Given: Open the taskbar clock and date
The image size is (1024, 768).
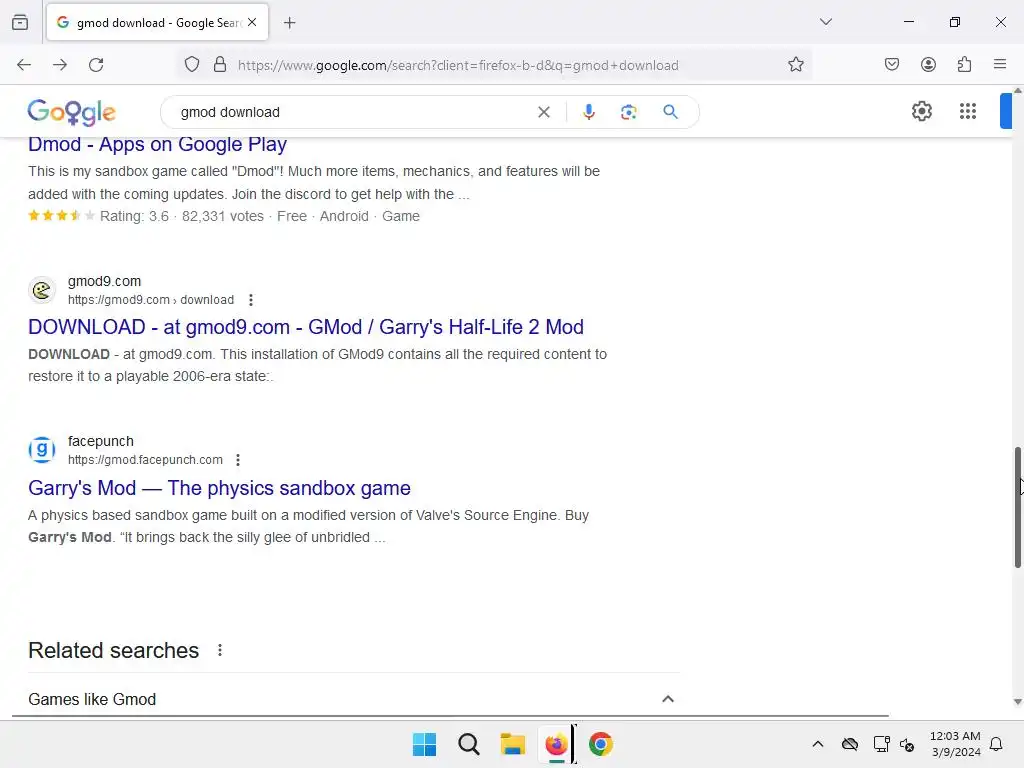Looking at the screenshot, I should pyautogui.click(x=955, y=744).
